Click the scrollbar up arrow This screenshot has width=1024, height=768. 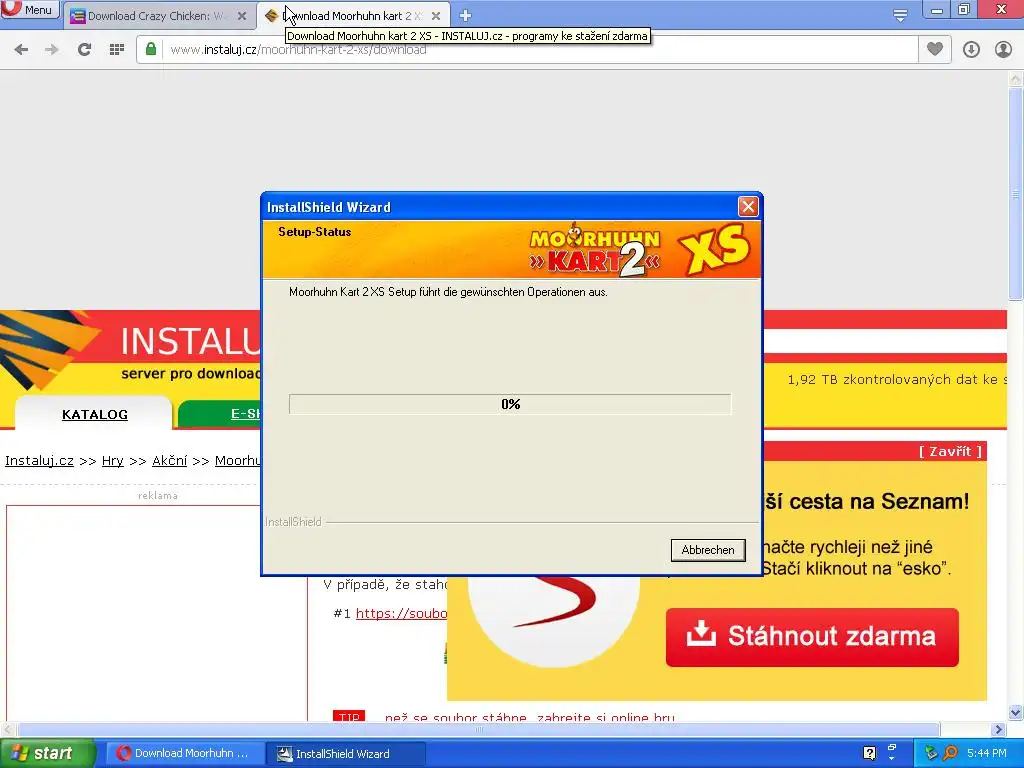1016,78
